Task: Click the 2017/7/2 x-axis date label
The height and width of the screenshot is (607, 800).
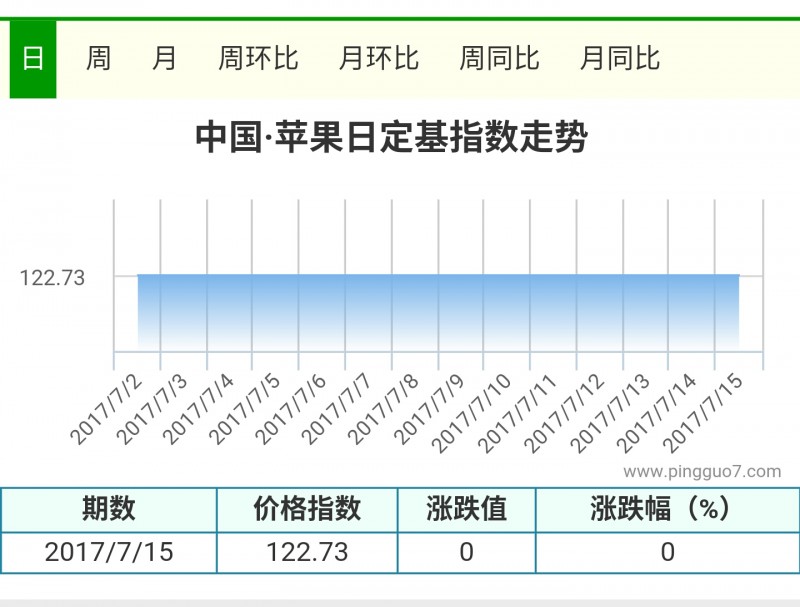Action: point(106,410)
